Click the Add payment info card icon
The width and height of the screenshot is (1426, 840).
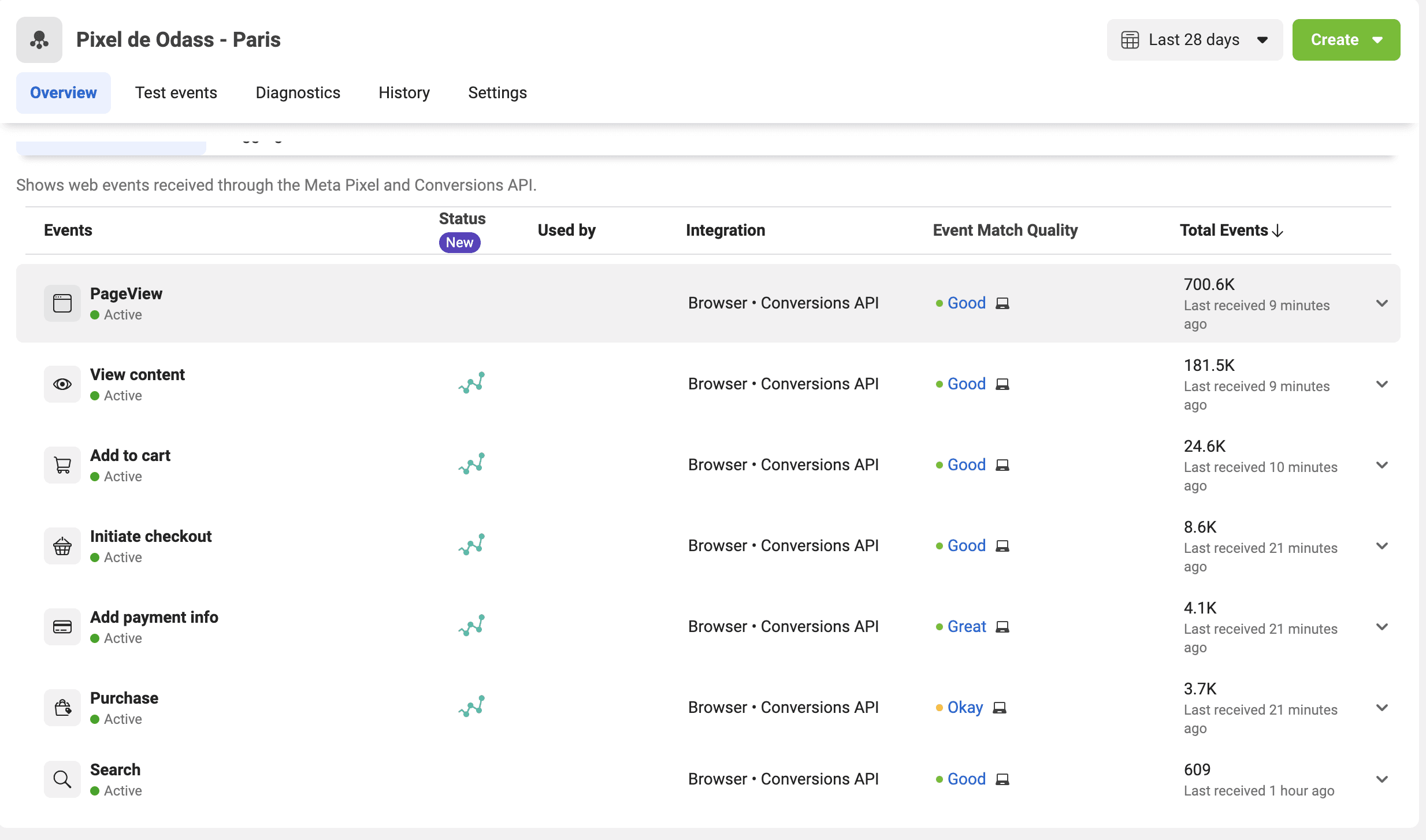[62, 627]
